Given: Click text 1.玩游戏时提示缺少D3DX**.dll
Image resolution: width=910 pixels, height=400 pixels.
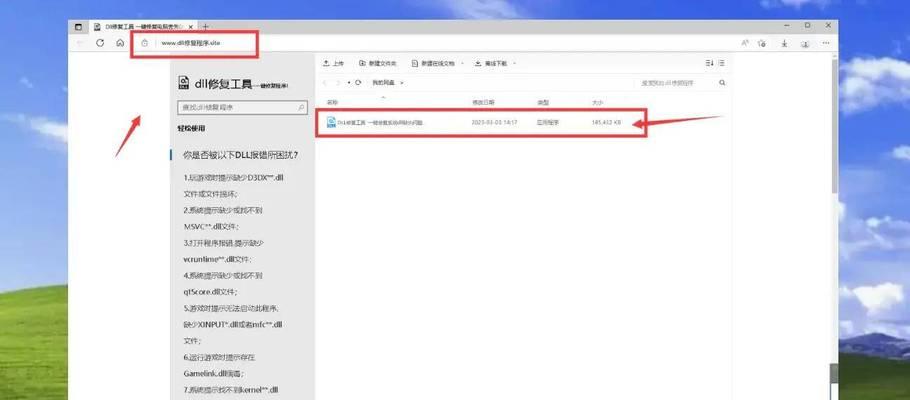Looking at the screenshot, I should click(233, 178).
